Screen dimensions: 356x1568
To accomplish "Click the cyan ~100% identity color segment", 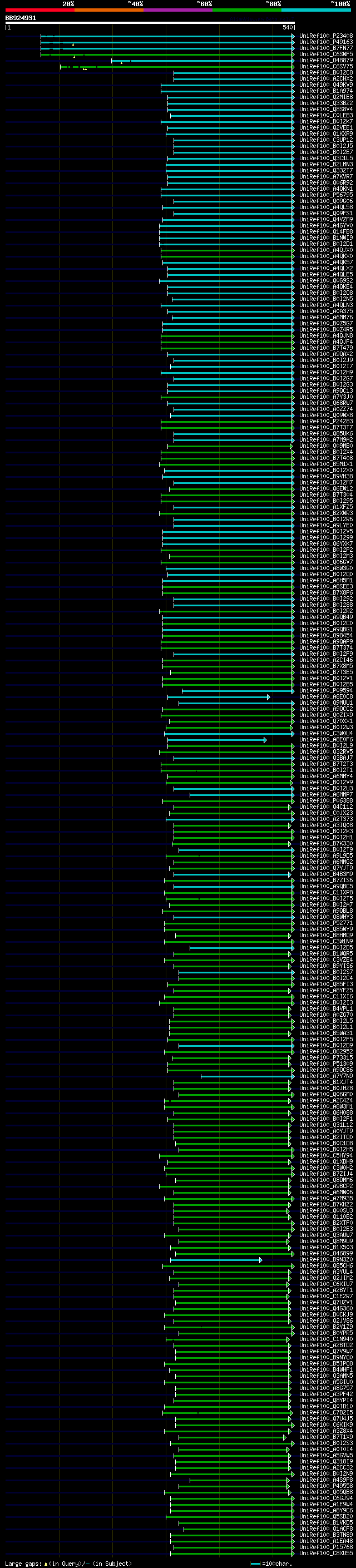I will coord(316,10).
